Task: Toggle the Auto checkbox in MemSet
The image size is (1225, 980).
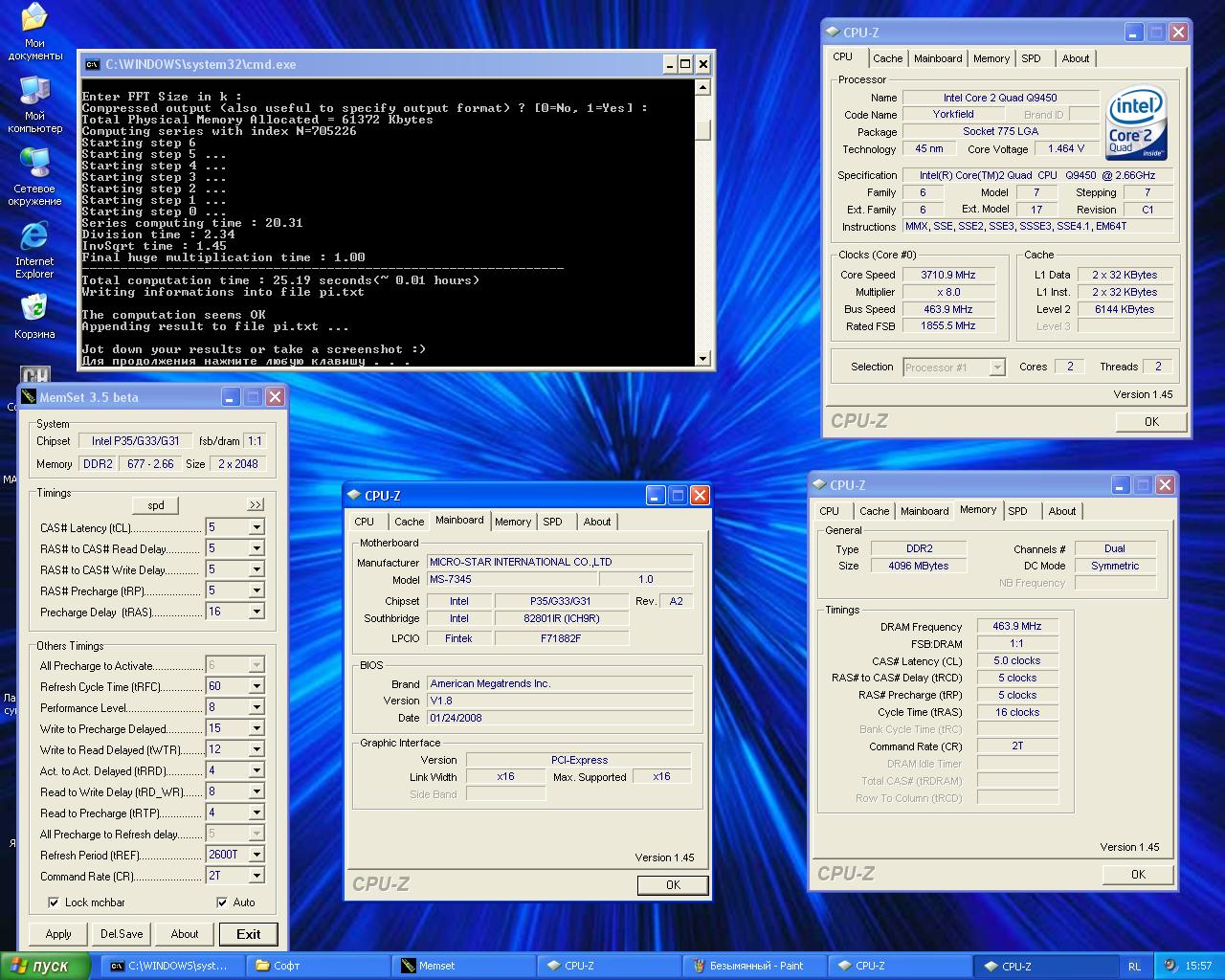Action: pyautogui.click(x=222, y=902)
